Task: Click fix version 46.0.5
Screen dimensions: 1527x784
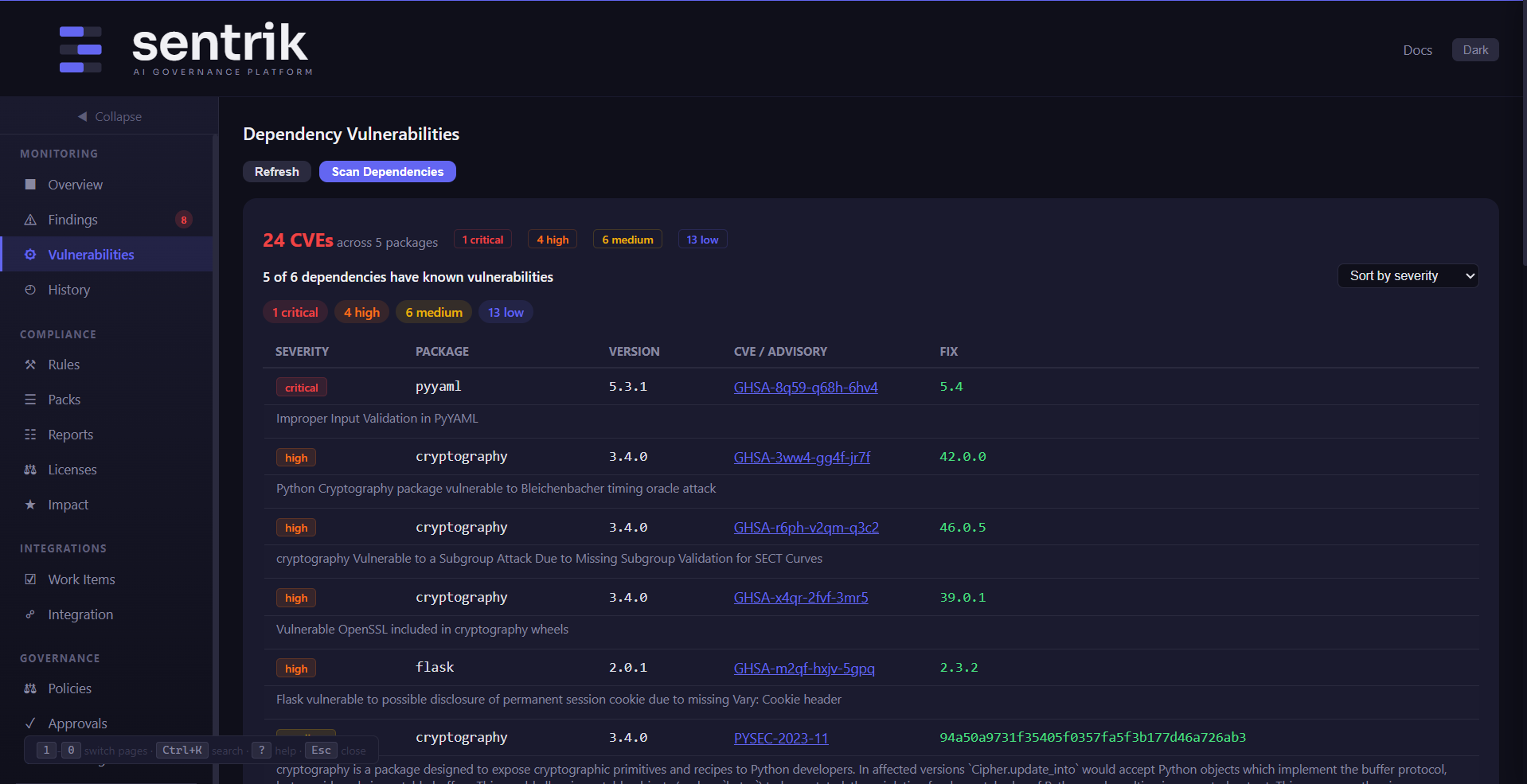Action: click(x=963, y=528)
